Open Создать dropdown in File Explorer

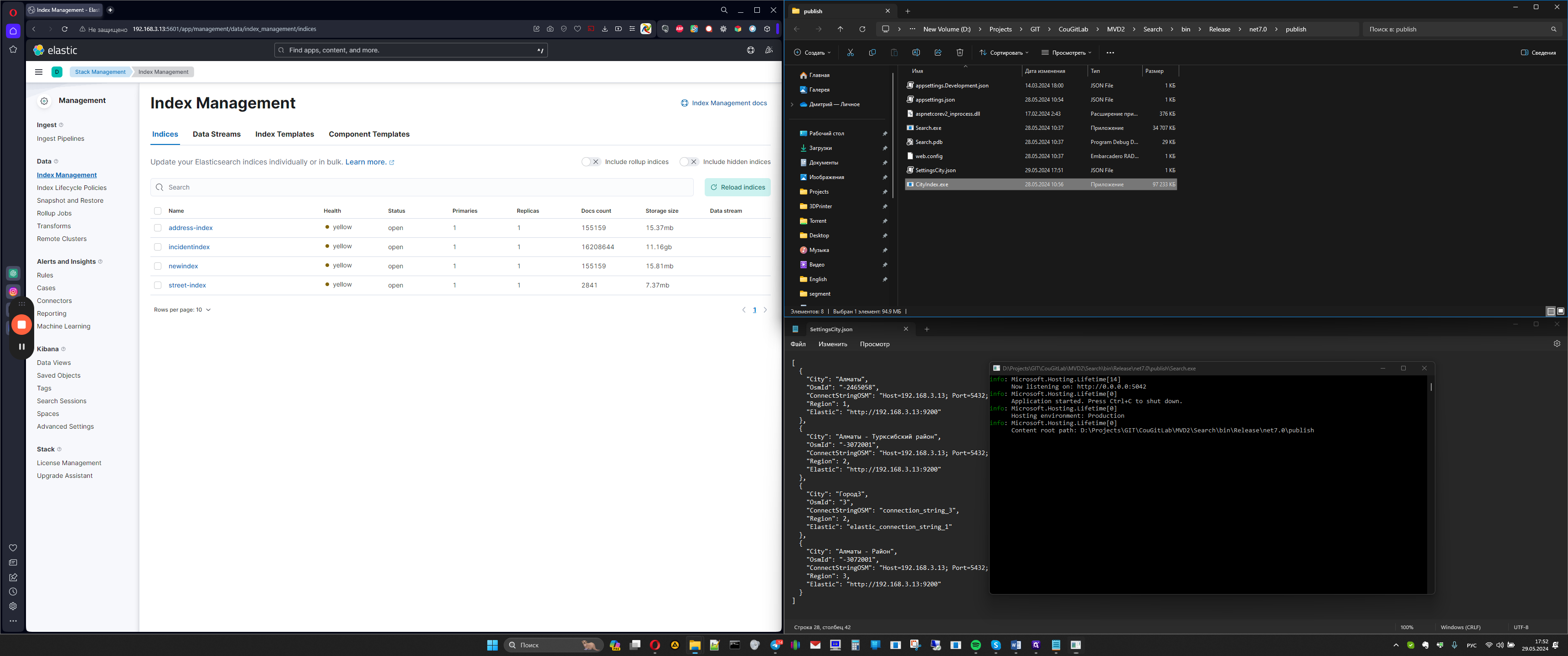[x=812, y=52]
